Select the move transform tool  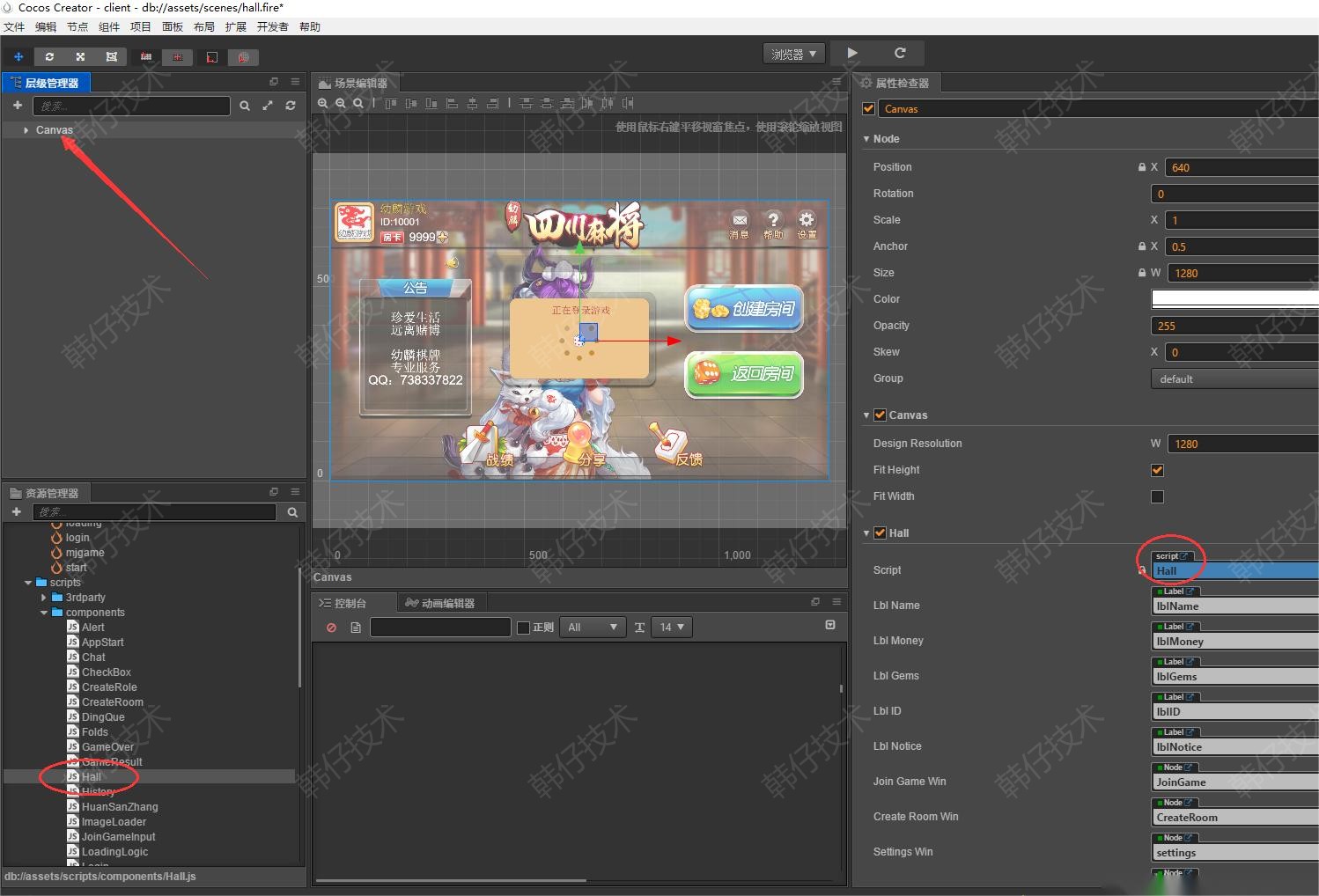(18, 56)
